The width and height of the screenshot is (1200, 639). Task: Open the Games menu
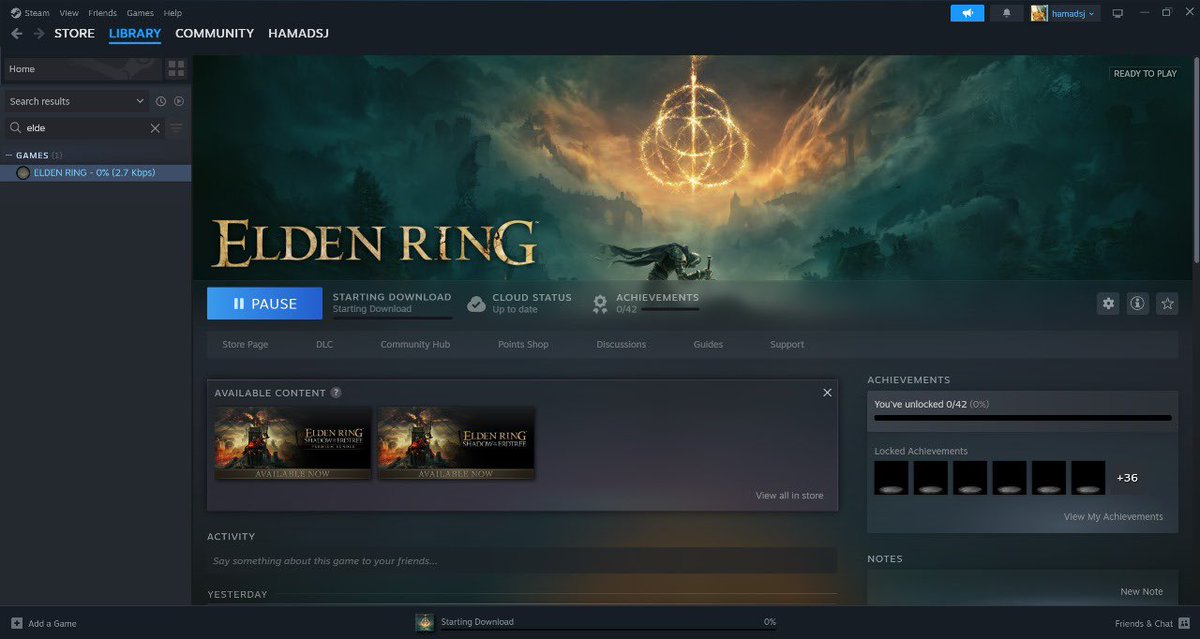point(140,13)
